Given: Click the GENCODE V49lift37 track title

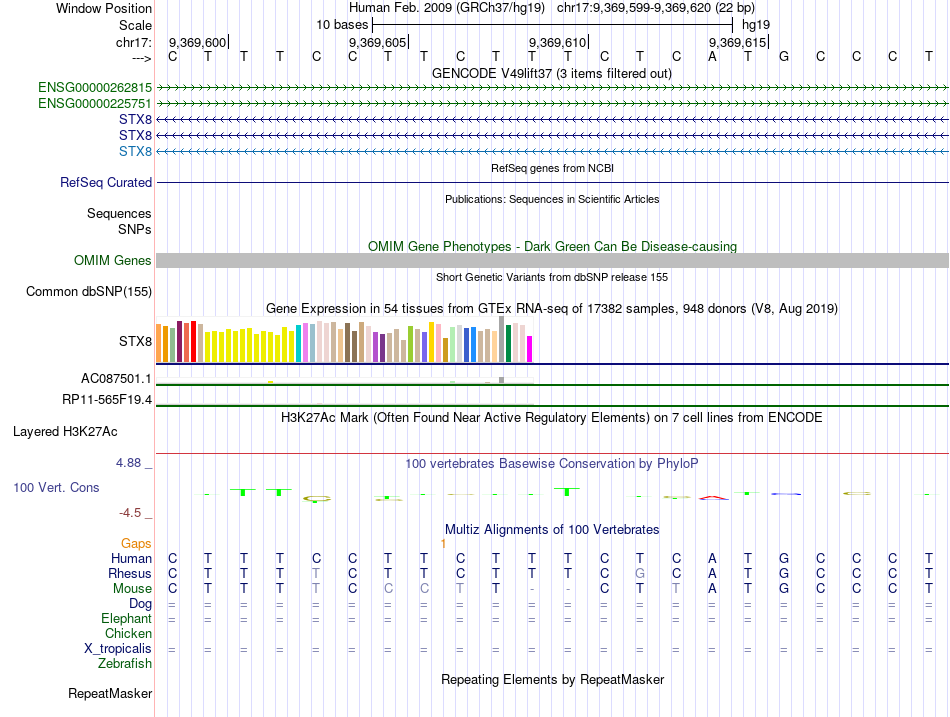Looking at the screenshot, I should pos(552,74).
